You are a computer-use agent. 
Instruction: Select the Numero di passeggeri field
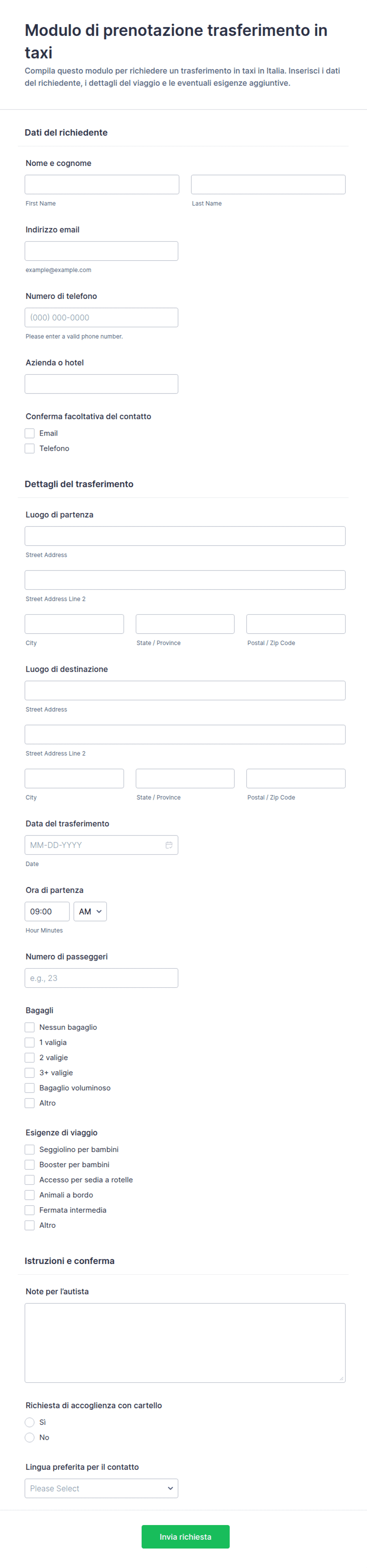click(101, 977)
